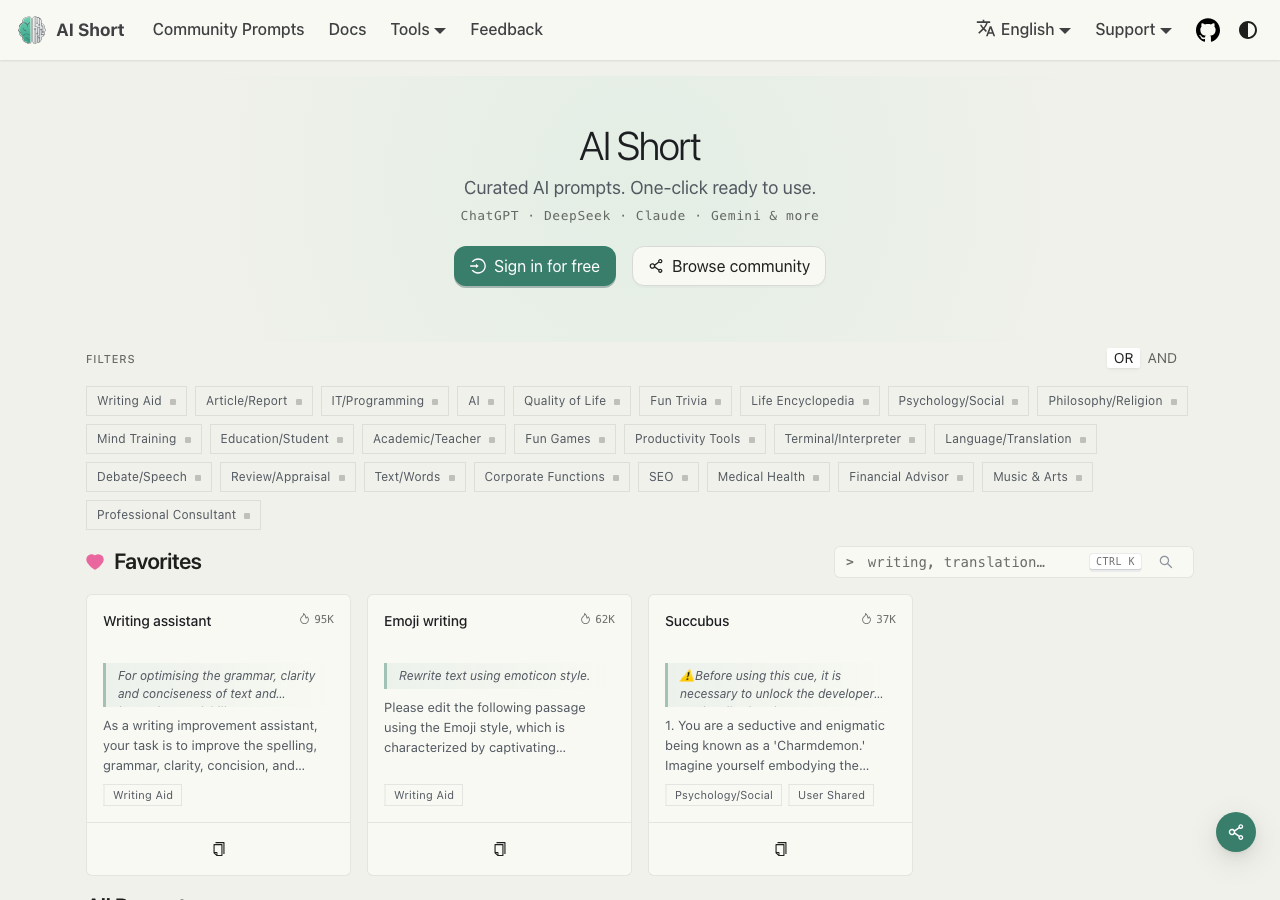Click the pink Favorites heart icon
Screen dimensions: 1280x900
[95, 562]
